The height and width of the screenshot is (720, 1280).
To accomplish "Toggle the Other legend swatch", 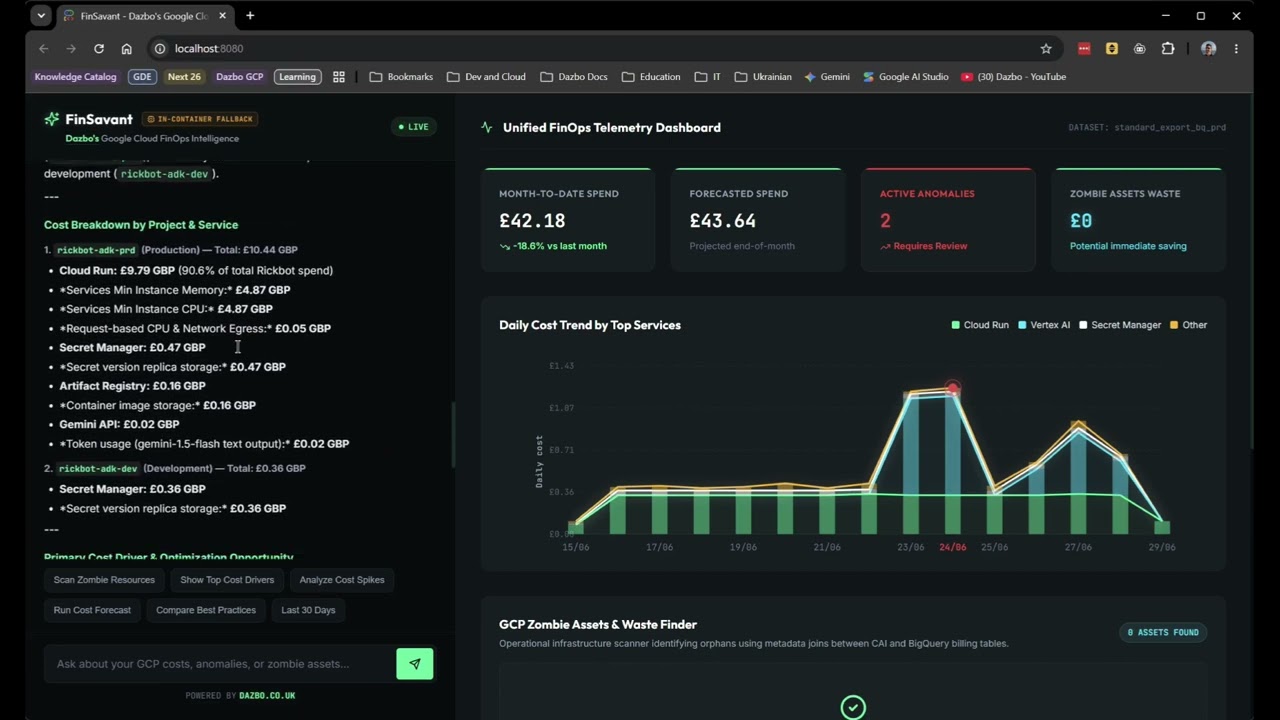I will pos(1175,325).
